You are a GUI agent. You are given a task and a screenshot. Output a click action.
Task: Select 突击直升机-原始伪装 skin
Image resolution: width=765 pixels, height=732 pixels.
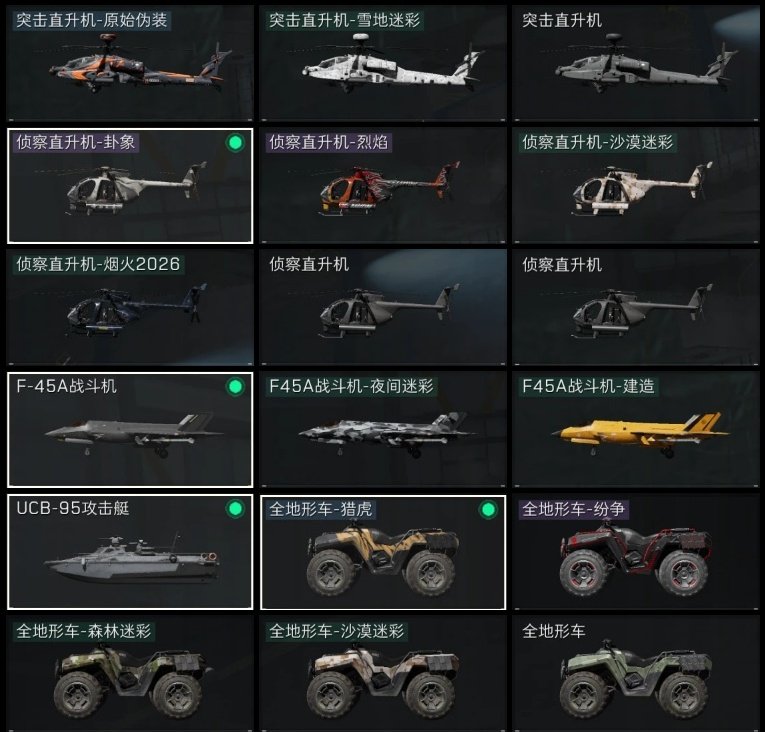point(130,63)
